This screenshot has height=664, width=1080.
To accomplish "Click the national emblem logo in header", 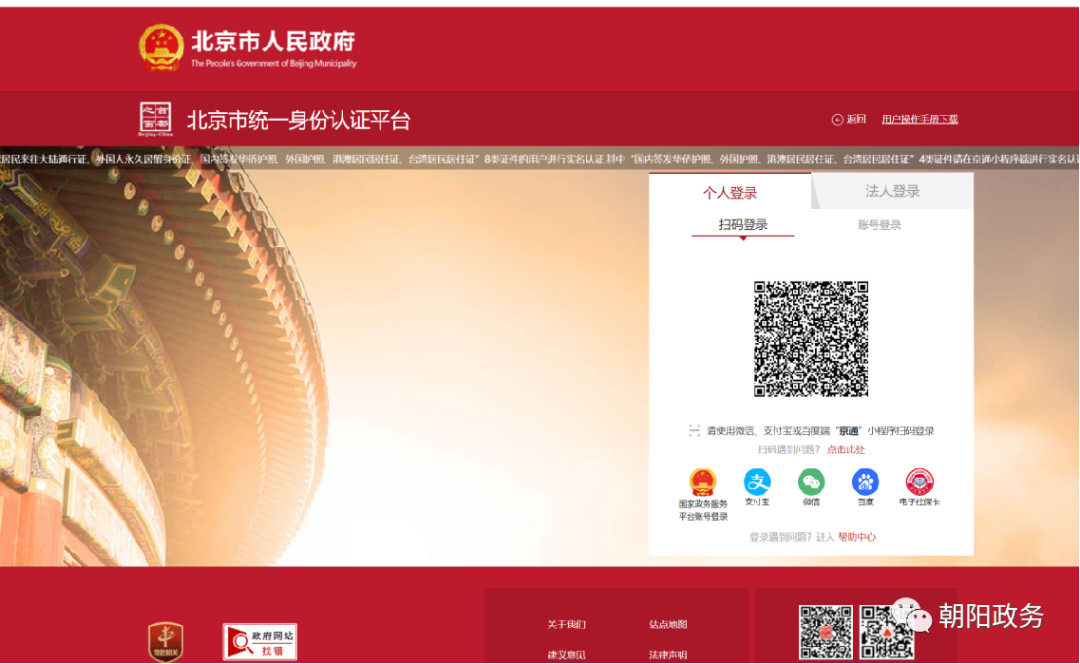I will [160, 47].
